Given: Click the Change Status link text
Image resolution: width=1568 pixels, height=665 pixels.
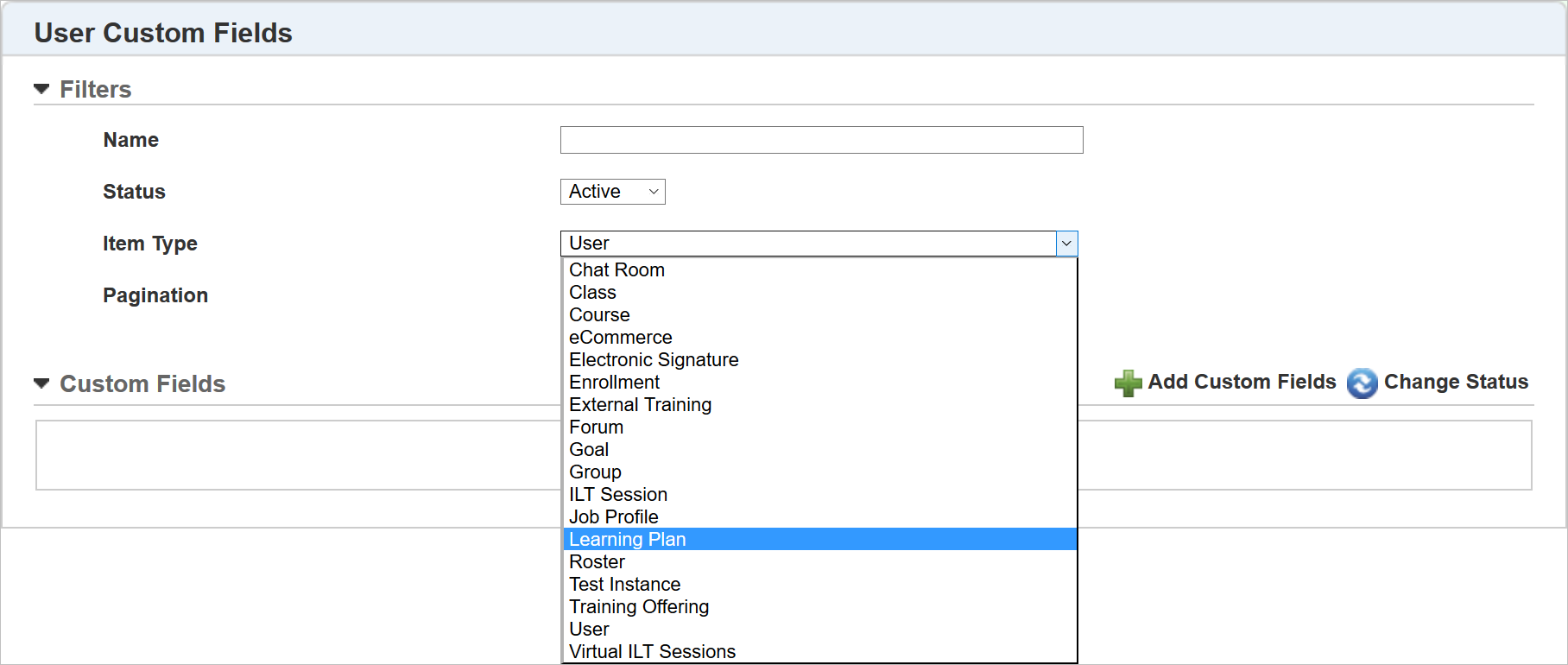Looking at the screenshot, I should click(x=1456, y=382).
